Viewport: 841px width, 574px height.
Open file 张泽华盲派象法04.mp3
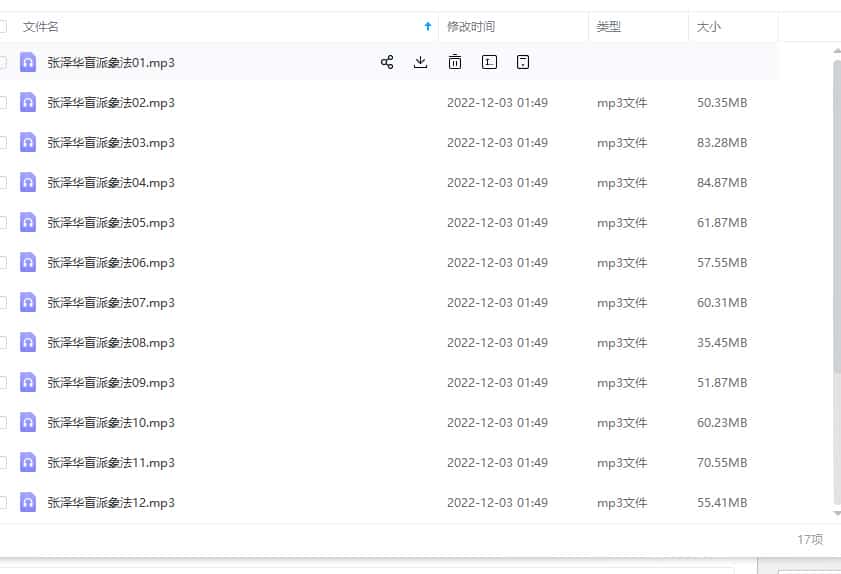[111, 182]
